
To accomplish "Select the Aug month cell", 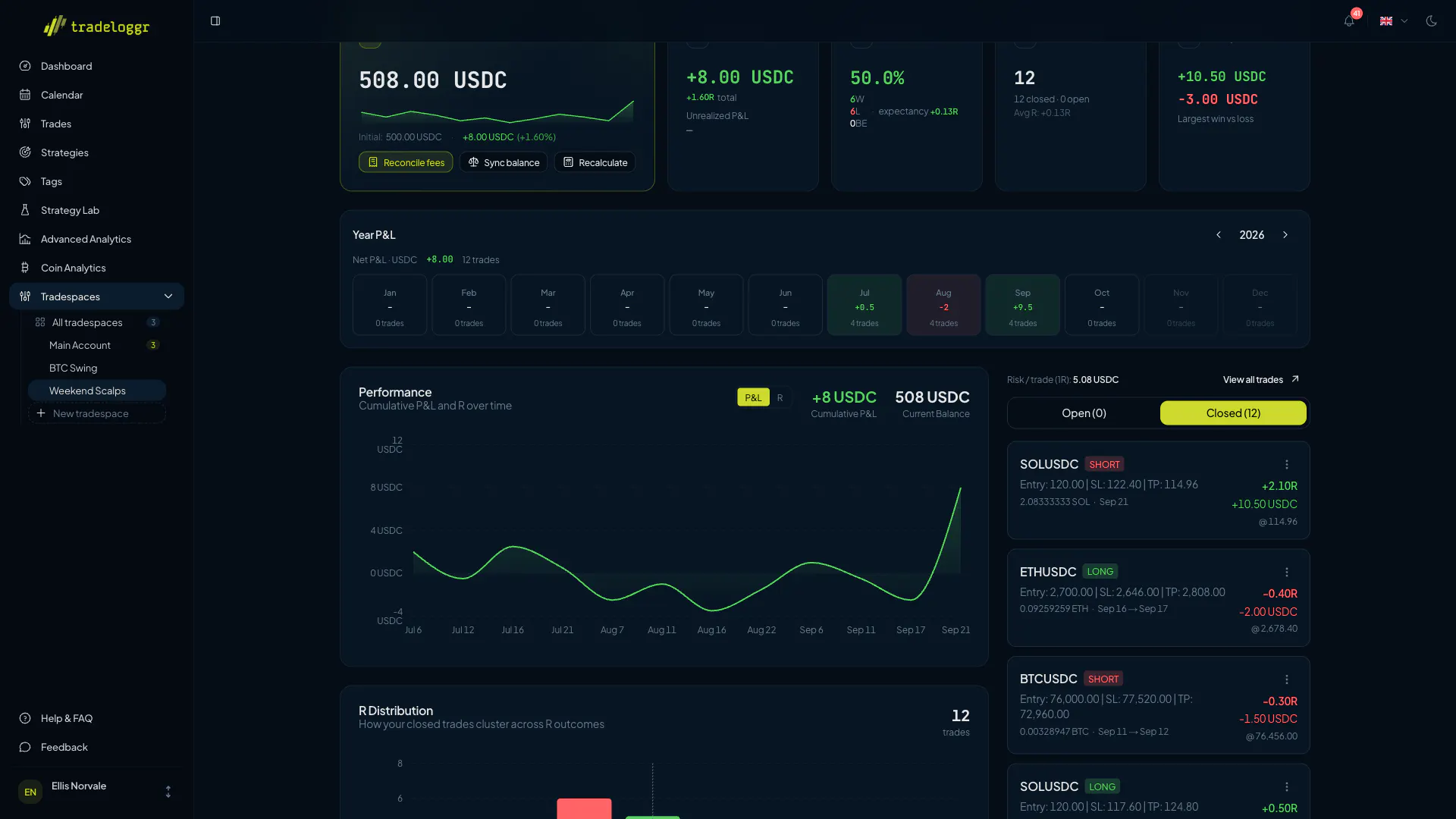I will [x=943, y=305].
